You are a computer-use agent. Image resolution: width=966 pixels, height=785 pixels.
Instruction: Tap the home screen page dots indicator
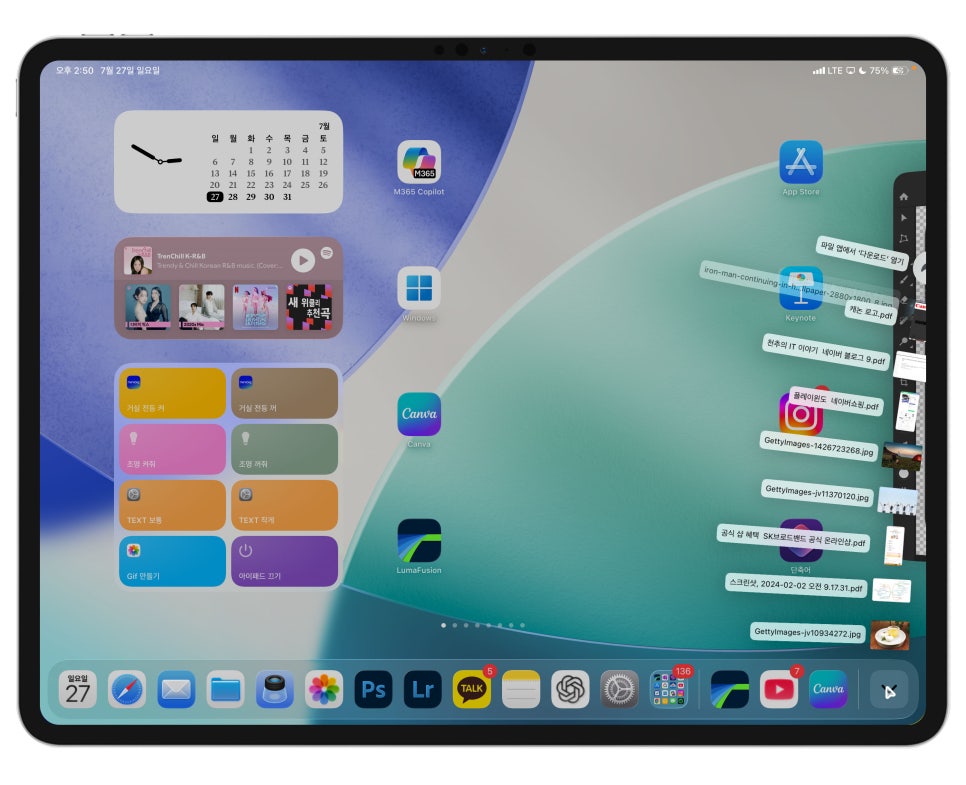click(483, 625)
